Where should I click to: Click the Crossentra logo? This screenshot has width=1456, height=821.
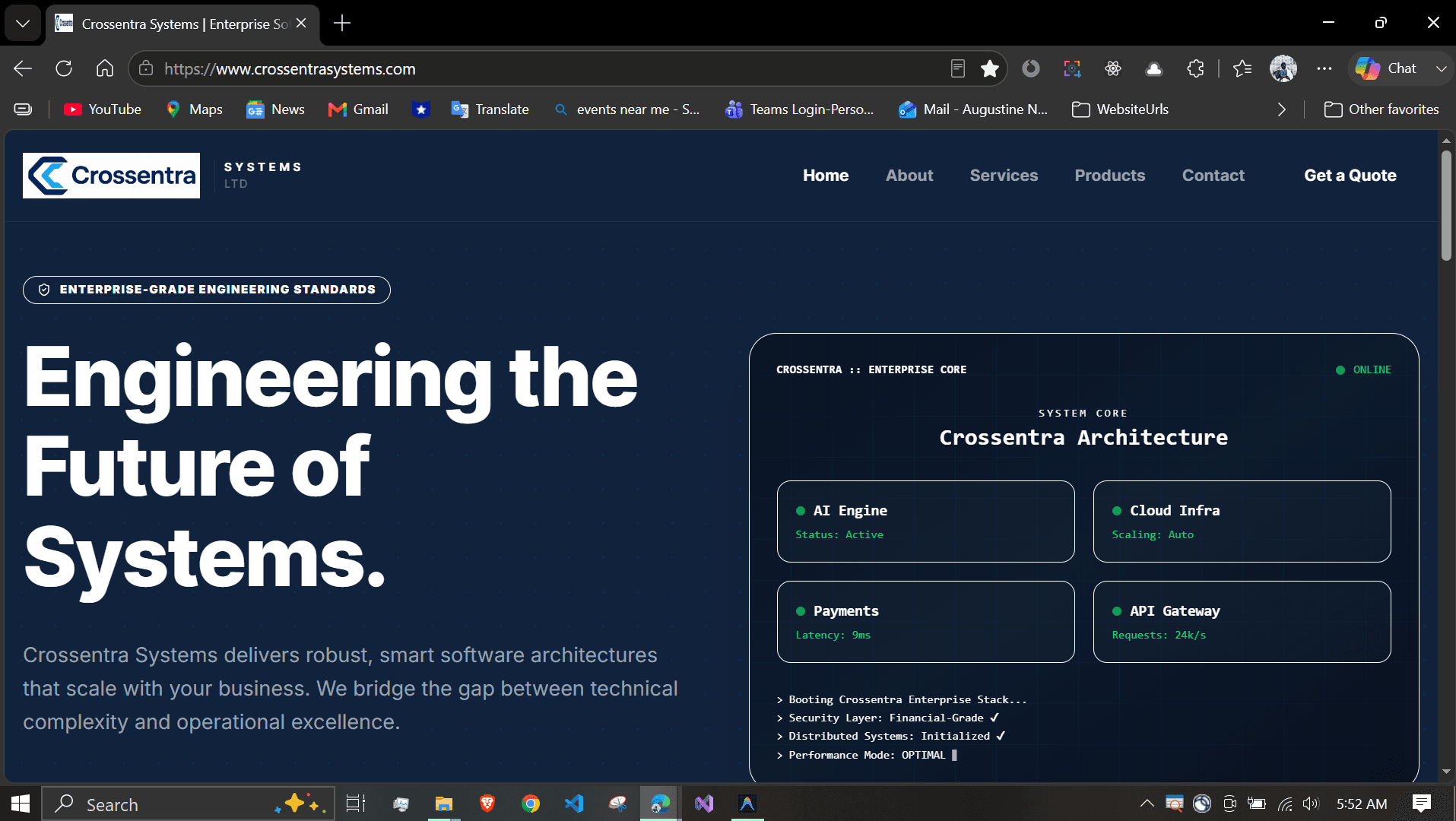(x=111, y=176)
